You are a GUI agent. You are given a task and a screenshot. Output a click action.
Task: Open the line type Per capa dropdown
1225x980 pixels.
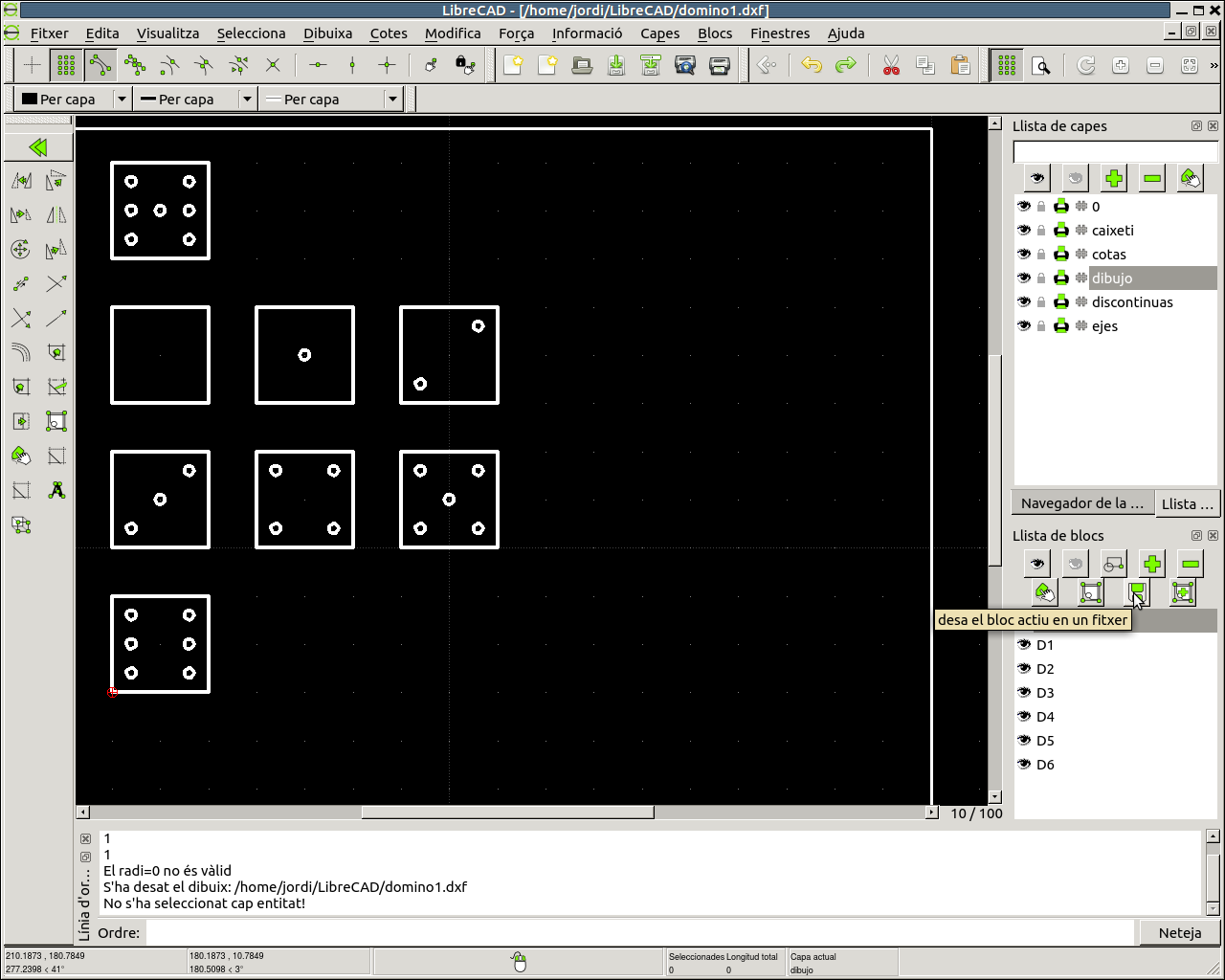tap(392, 99)
